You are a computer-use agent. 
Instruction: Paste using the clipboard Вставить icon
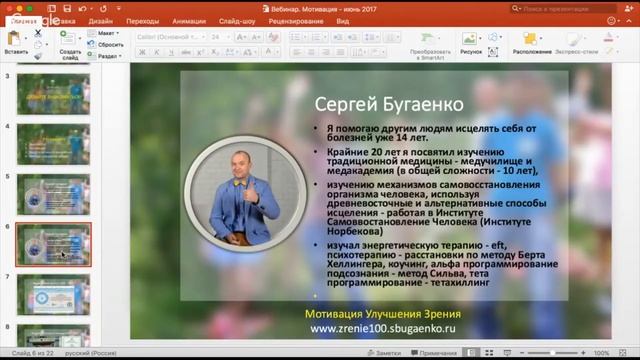[x=14, y=39]
